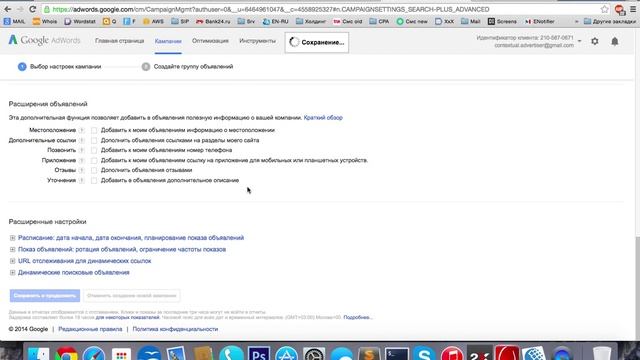Image resolution: width=640 pixels, height=360 pixels.
Task: Open Safari from the dock
Action: [94, 353]
